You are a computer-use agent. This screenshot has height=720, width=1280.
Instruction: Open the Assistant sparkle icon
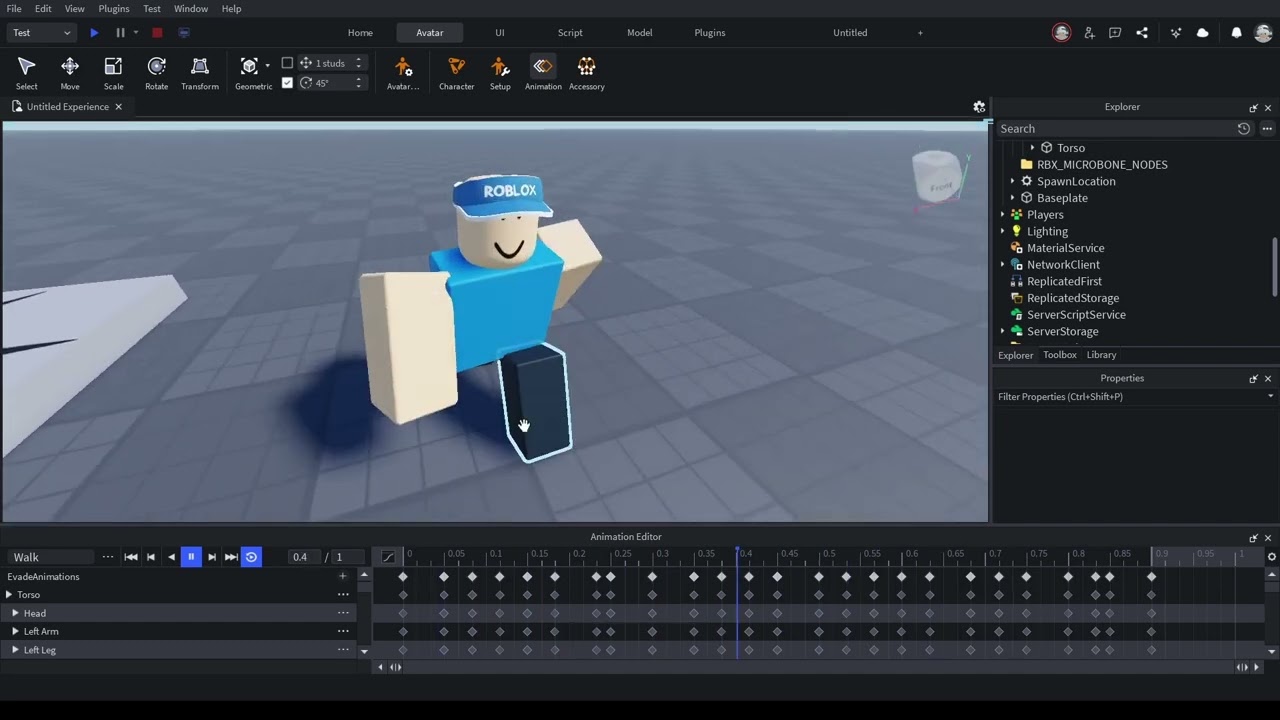click(x=1176, y=33)
